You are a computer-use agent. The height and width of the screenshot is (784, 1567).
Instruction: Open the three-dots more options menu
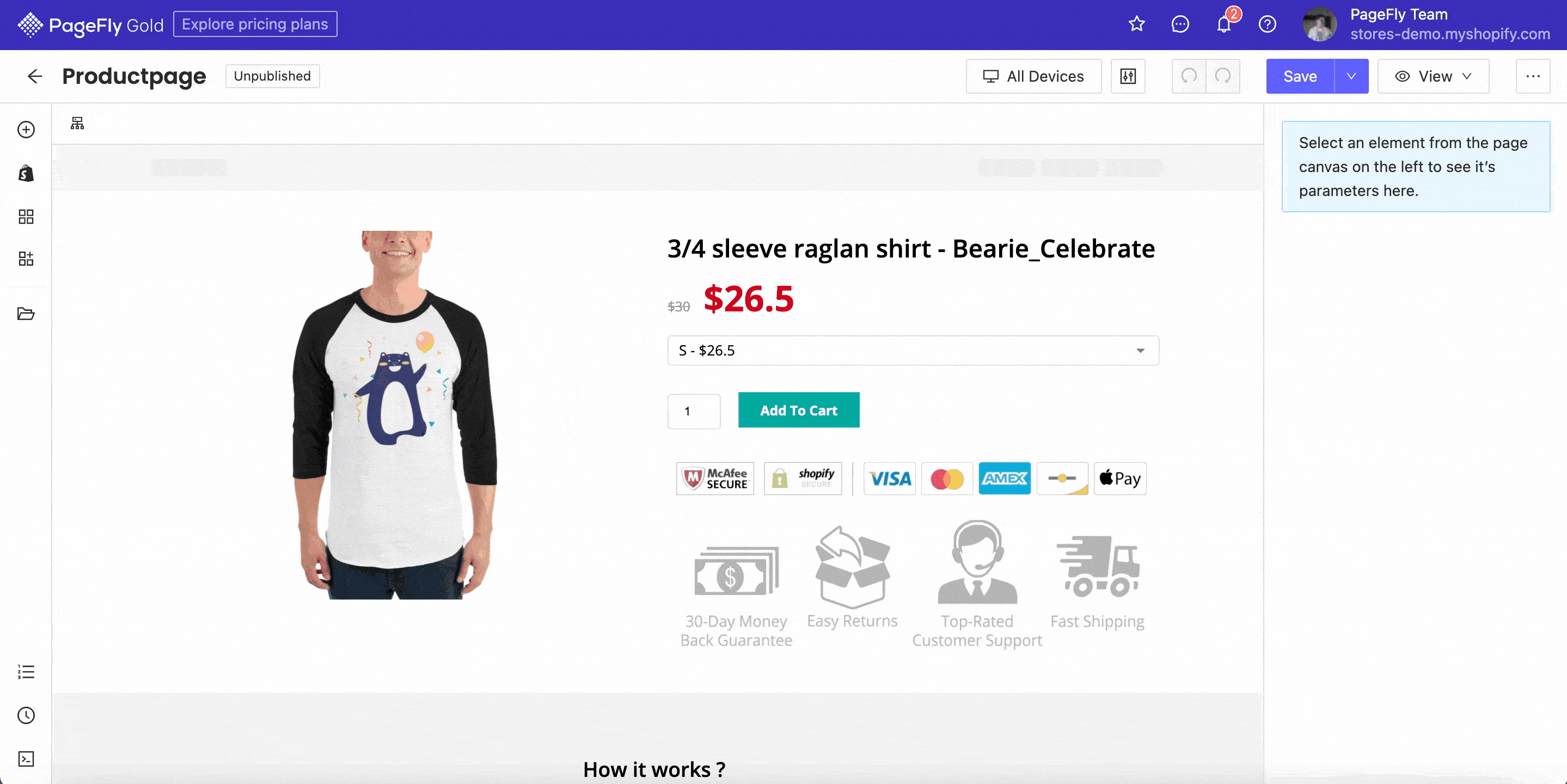[1532, 76]
